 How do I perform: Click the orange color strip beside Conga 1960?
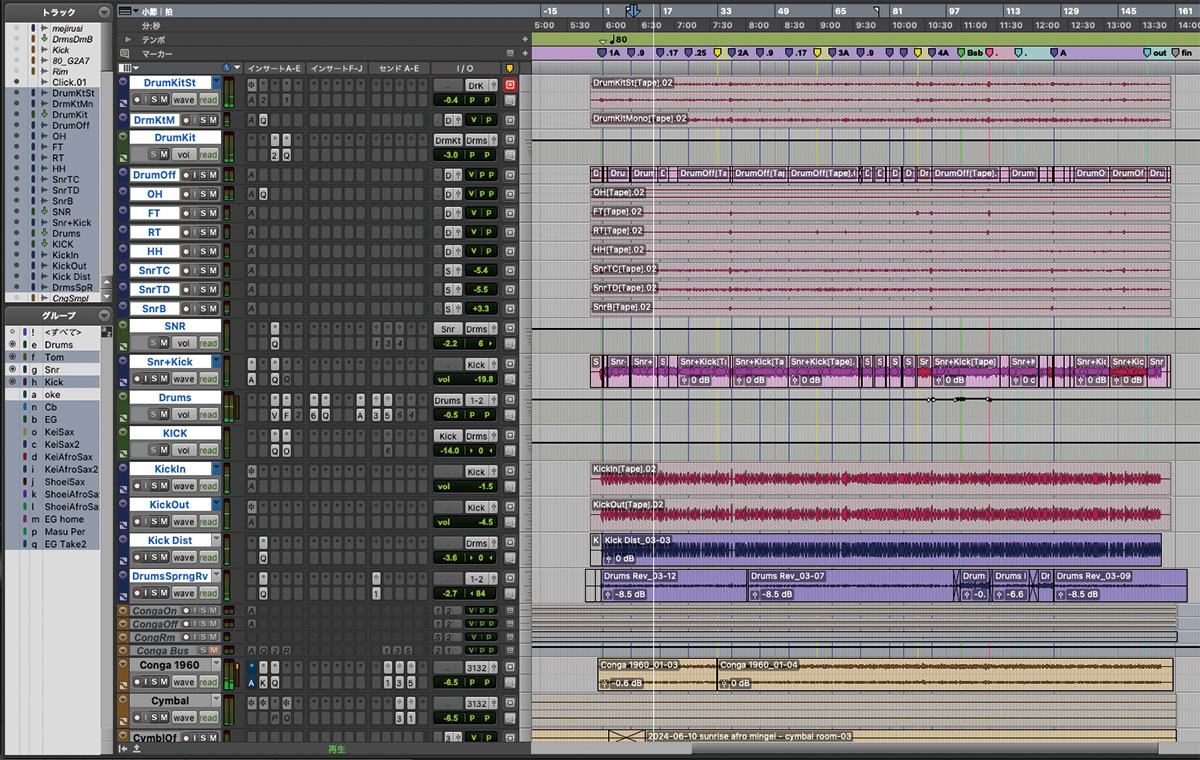(x=123, y=674)
